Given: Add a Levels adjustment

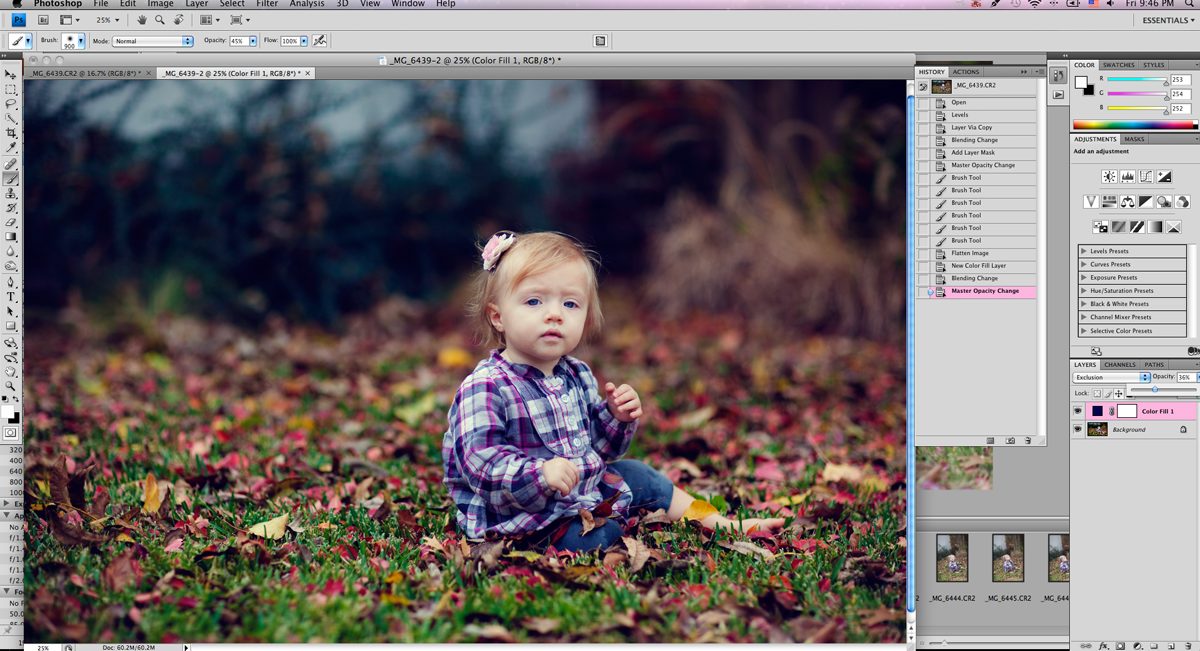Looking at the screenshot, I should tap(1128, 176).
